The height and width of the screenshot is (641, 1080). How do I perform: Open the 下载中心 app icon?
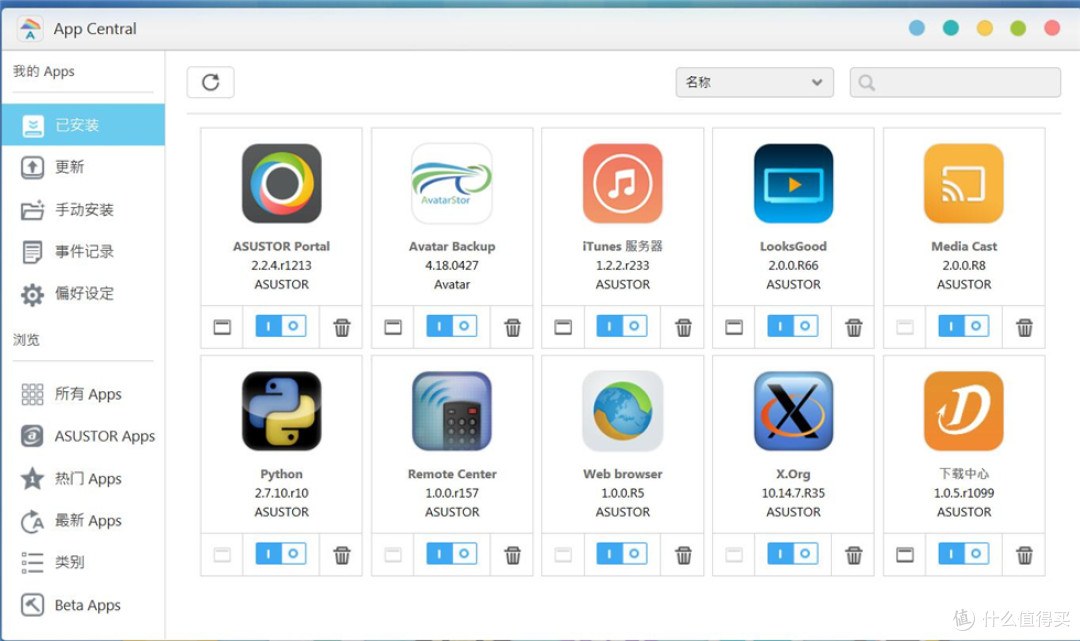964,411
